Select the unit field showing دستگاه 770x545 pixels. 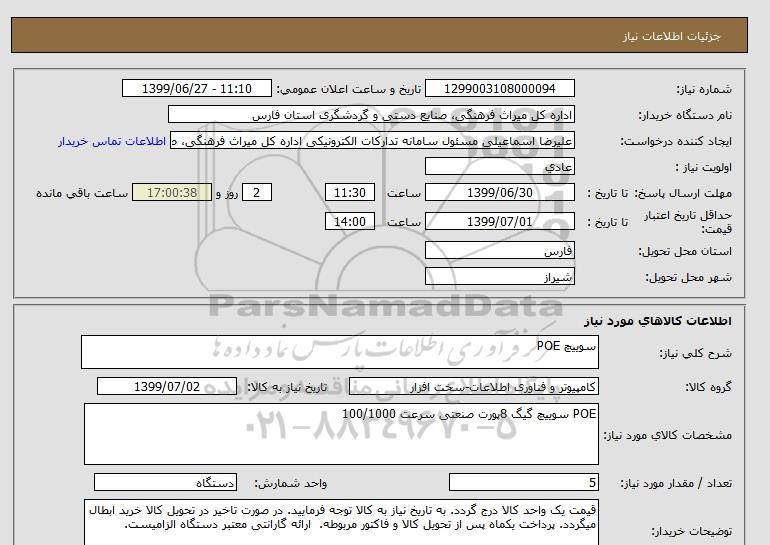165,483
